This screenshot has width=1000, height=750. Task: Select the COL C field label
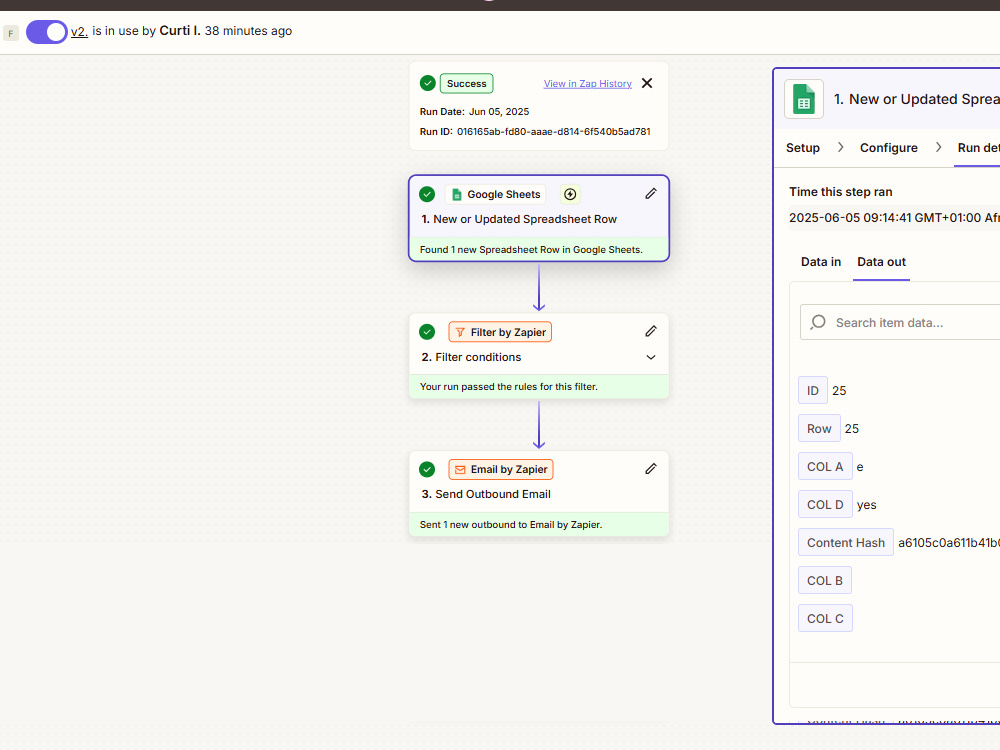(825, 619)
